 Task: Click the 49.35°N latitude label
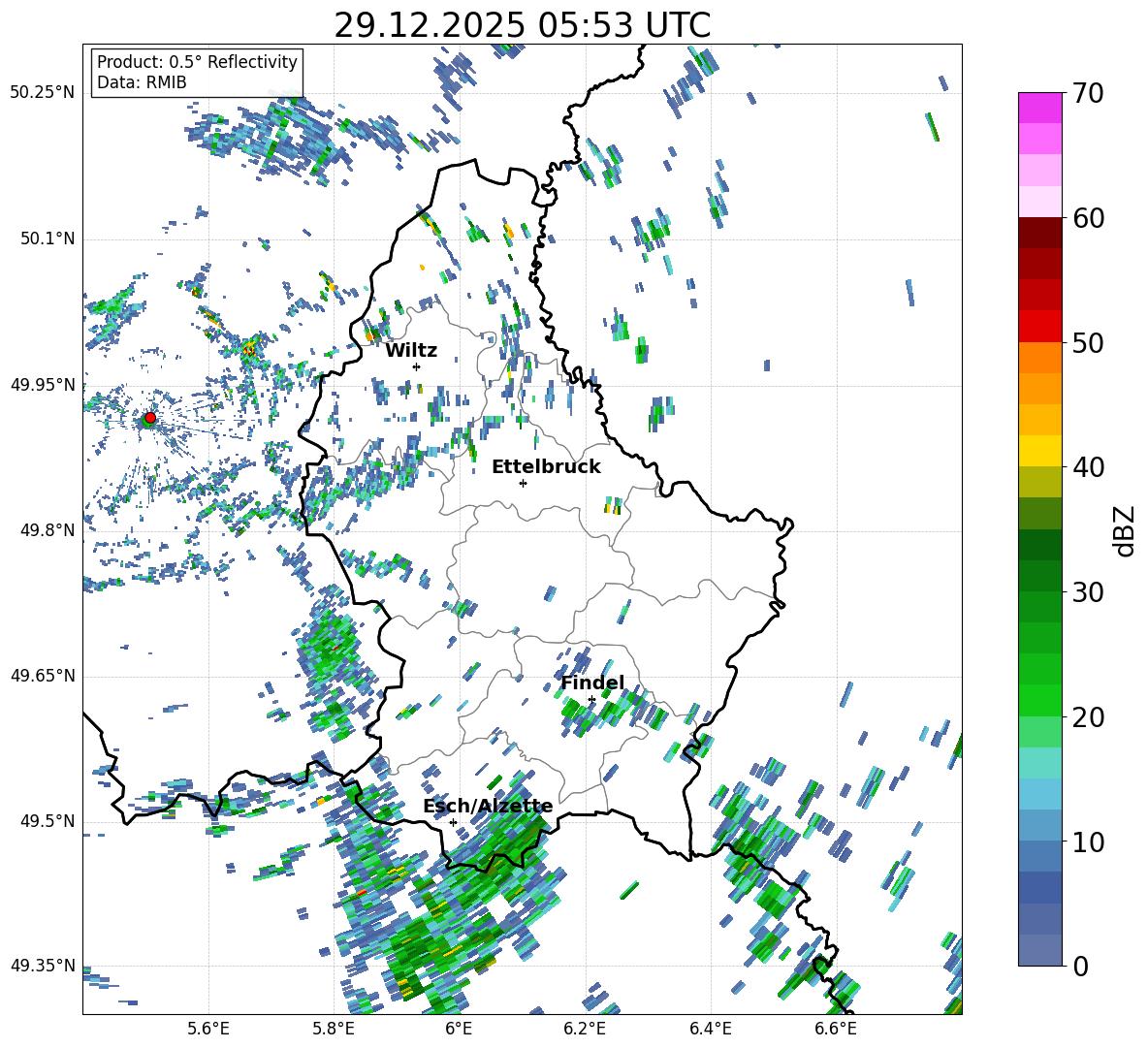point(43,966)
